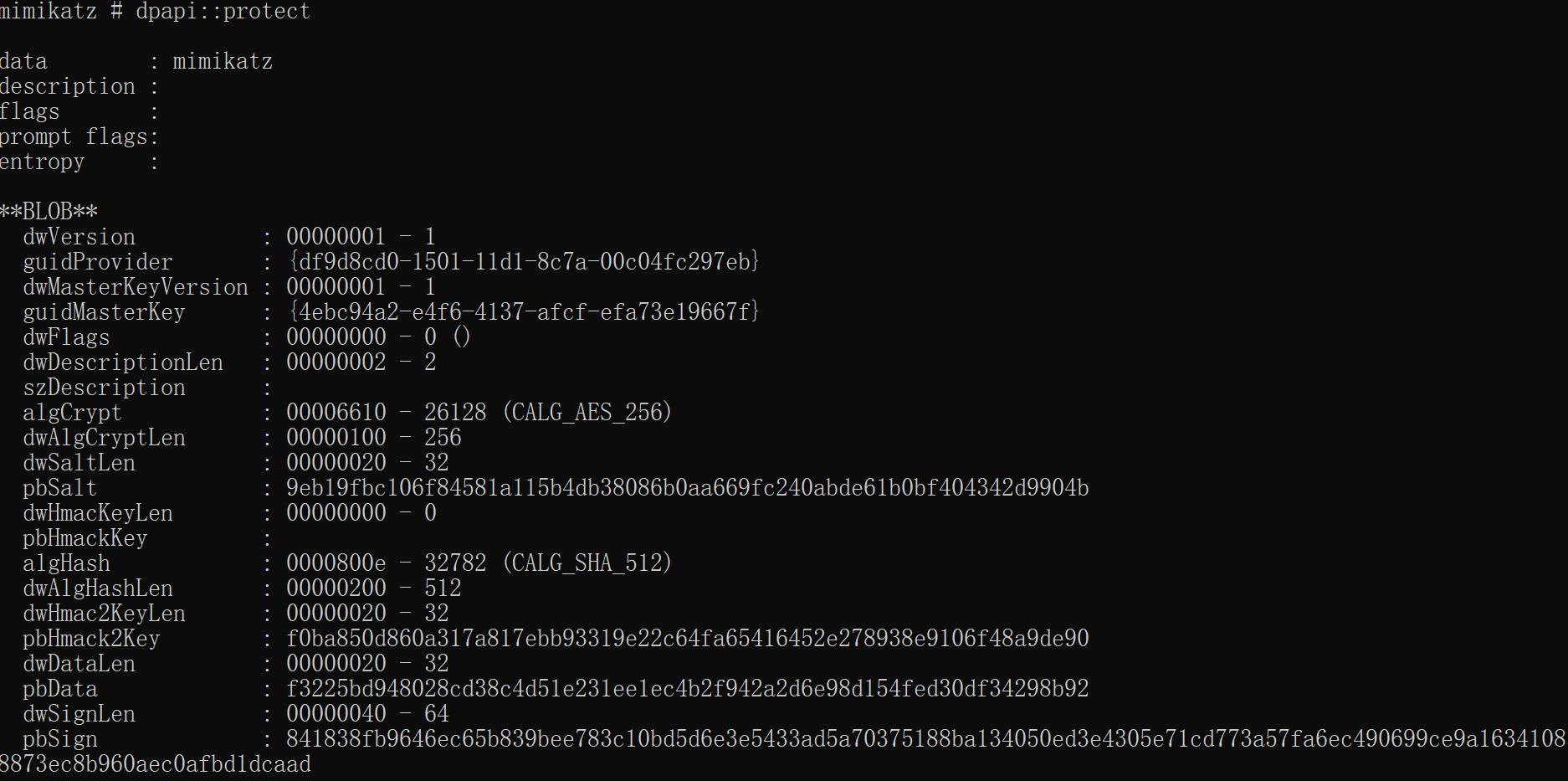Click the pbSalt hex value

click(688, 488)
